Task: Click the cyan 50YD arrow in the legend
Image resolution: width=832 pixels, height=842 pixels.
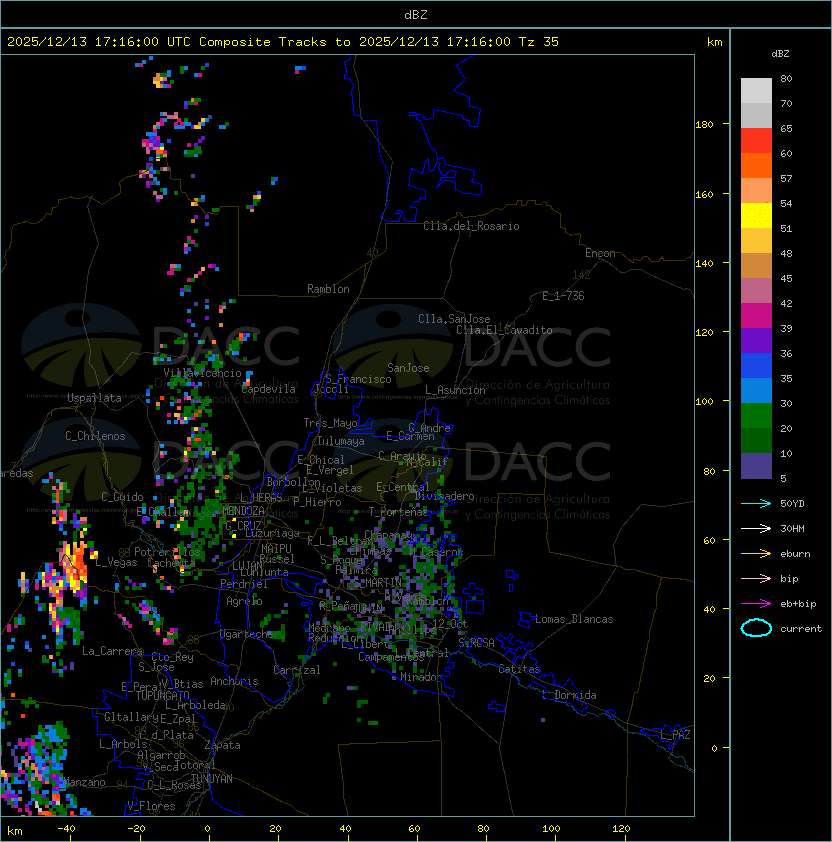Action: [x=756, y=504]
